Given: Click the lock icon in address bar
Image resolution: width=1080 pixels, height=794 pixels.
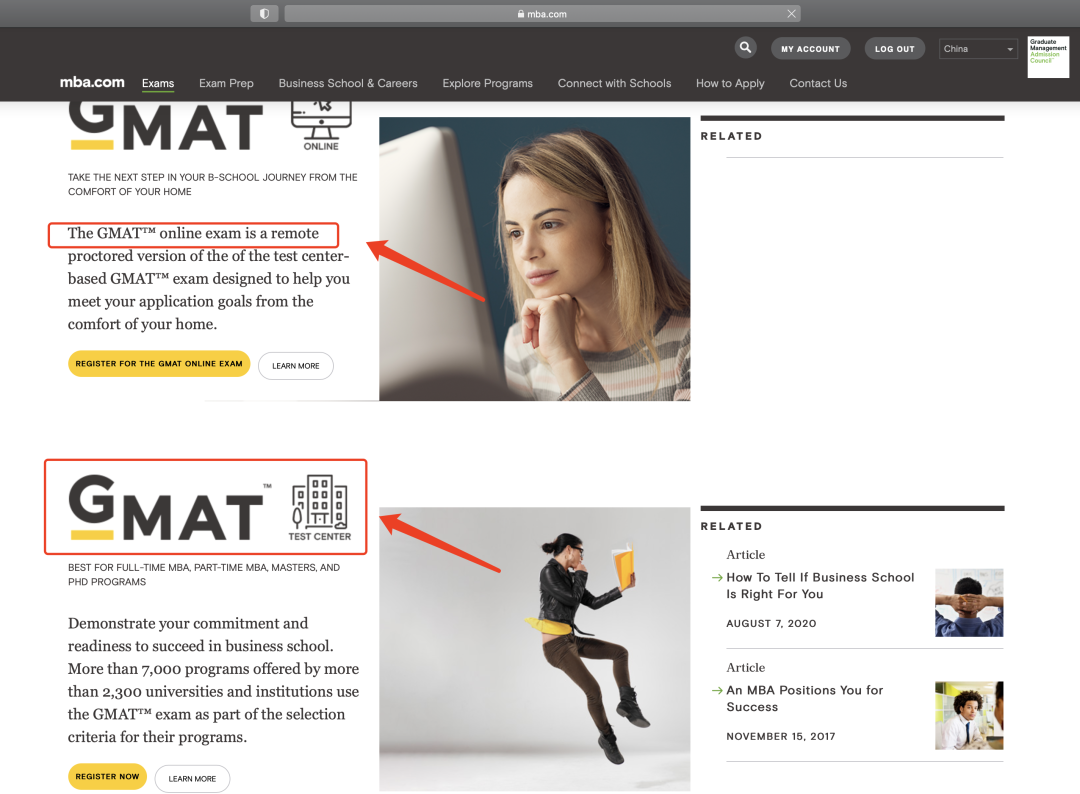Looking at the screenshot, I should click(521, 14).
